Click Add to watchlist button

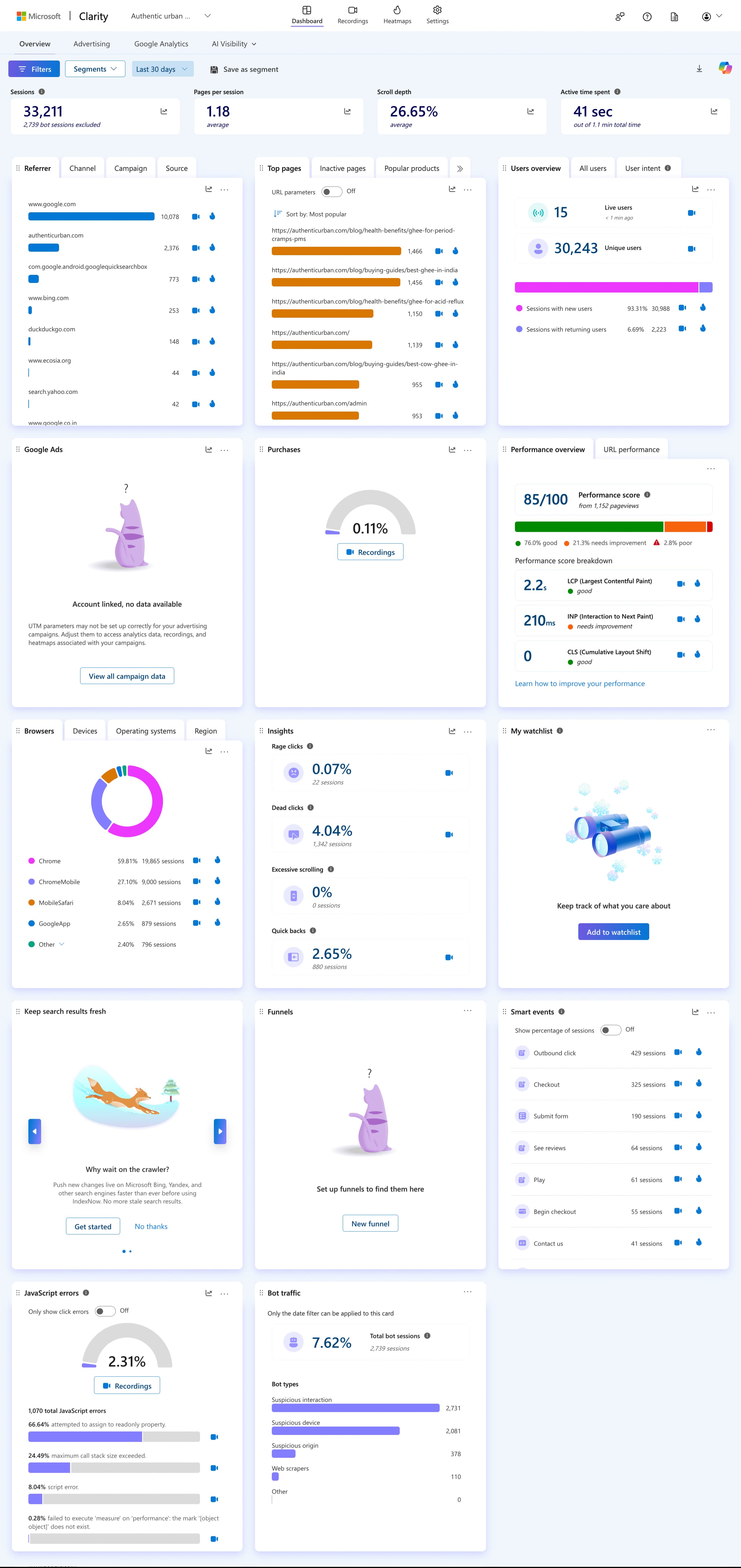coord(613,932)
